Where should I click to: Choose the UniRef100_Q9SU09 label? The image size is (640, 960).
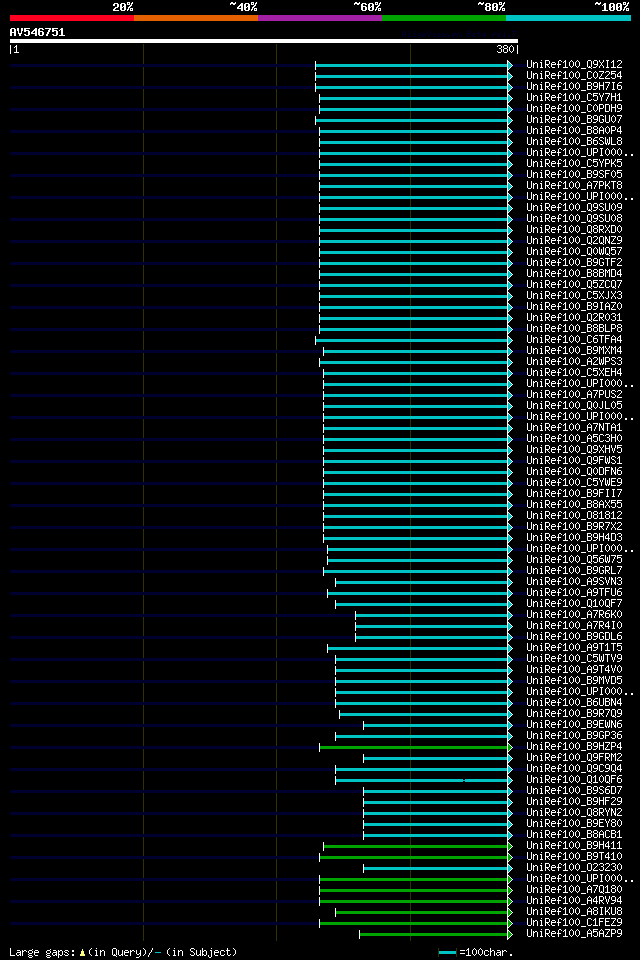coord(574,208)
